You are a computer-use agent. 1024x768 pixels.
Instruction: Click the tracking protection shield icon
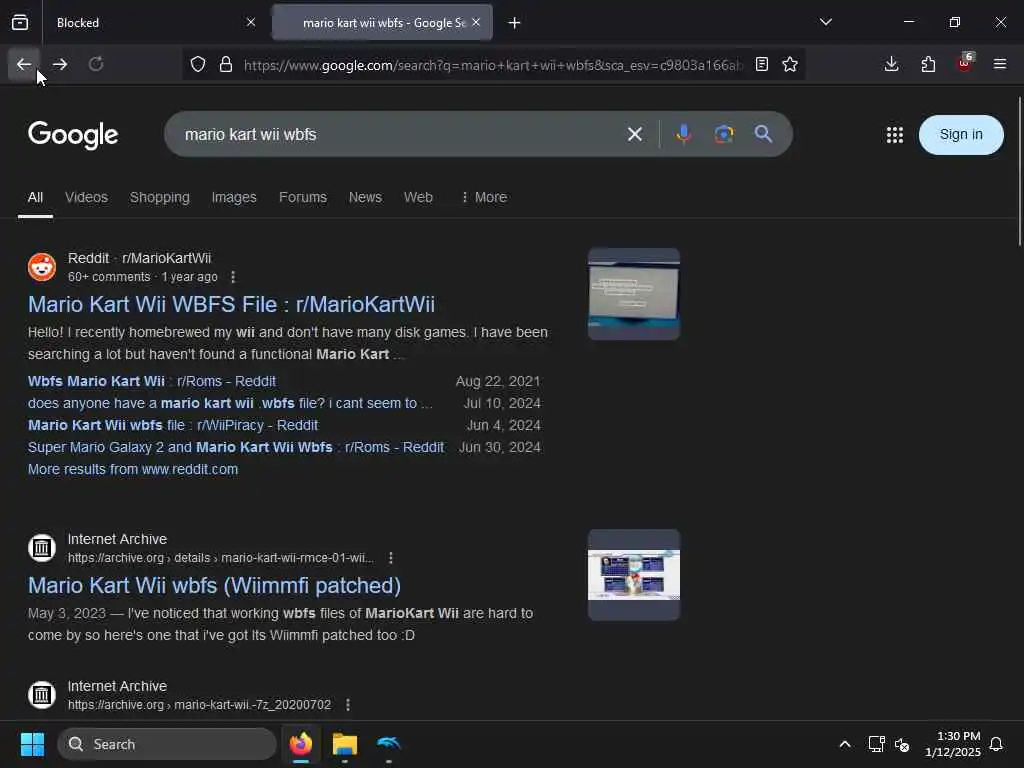pyautogui.click(x=198, y=64)
